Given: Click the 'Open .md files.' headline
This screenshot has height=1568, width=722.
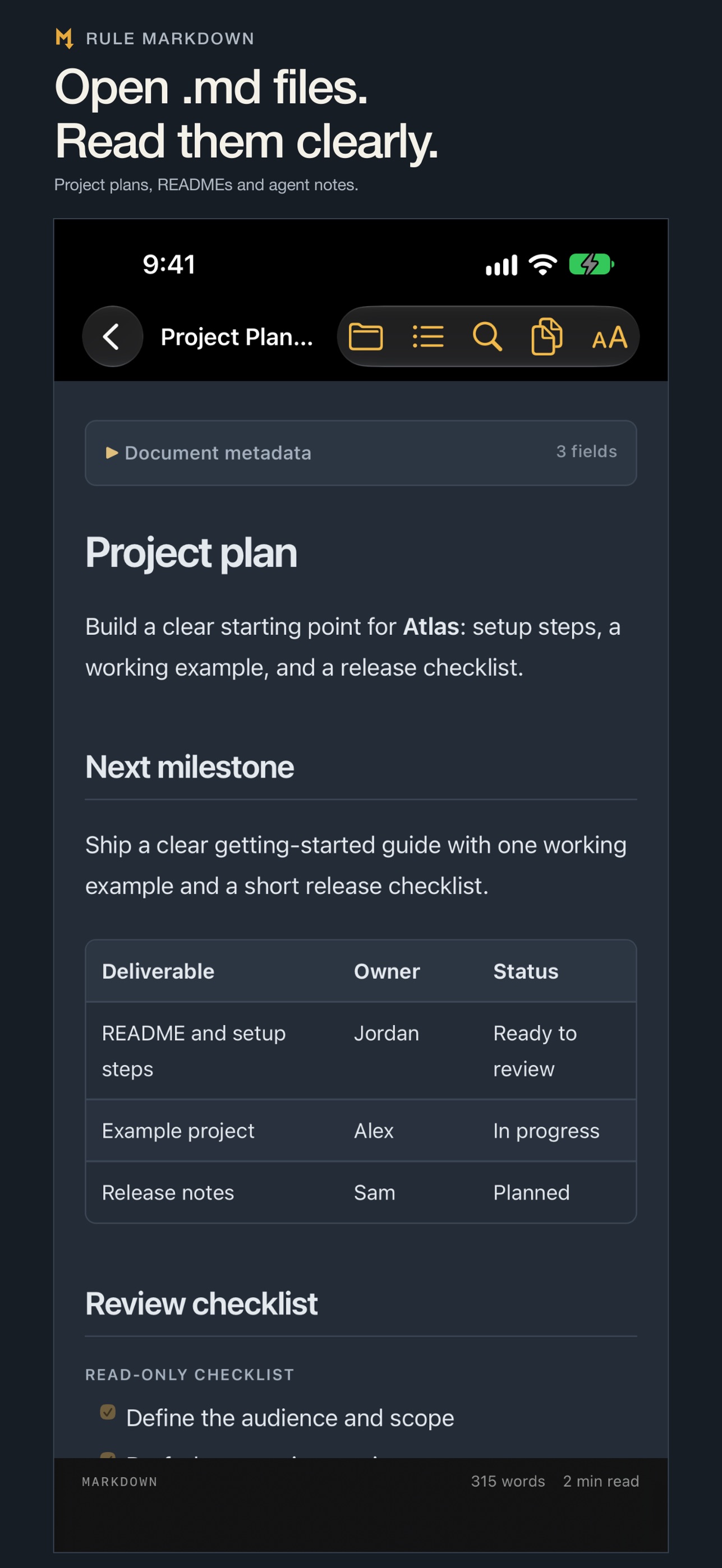Looking at the screenshot, I should click(211, 87).
